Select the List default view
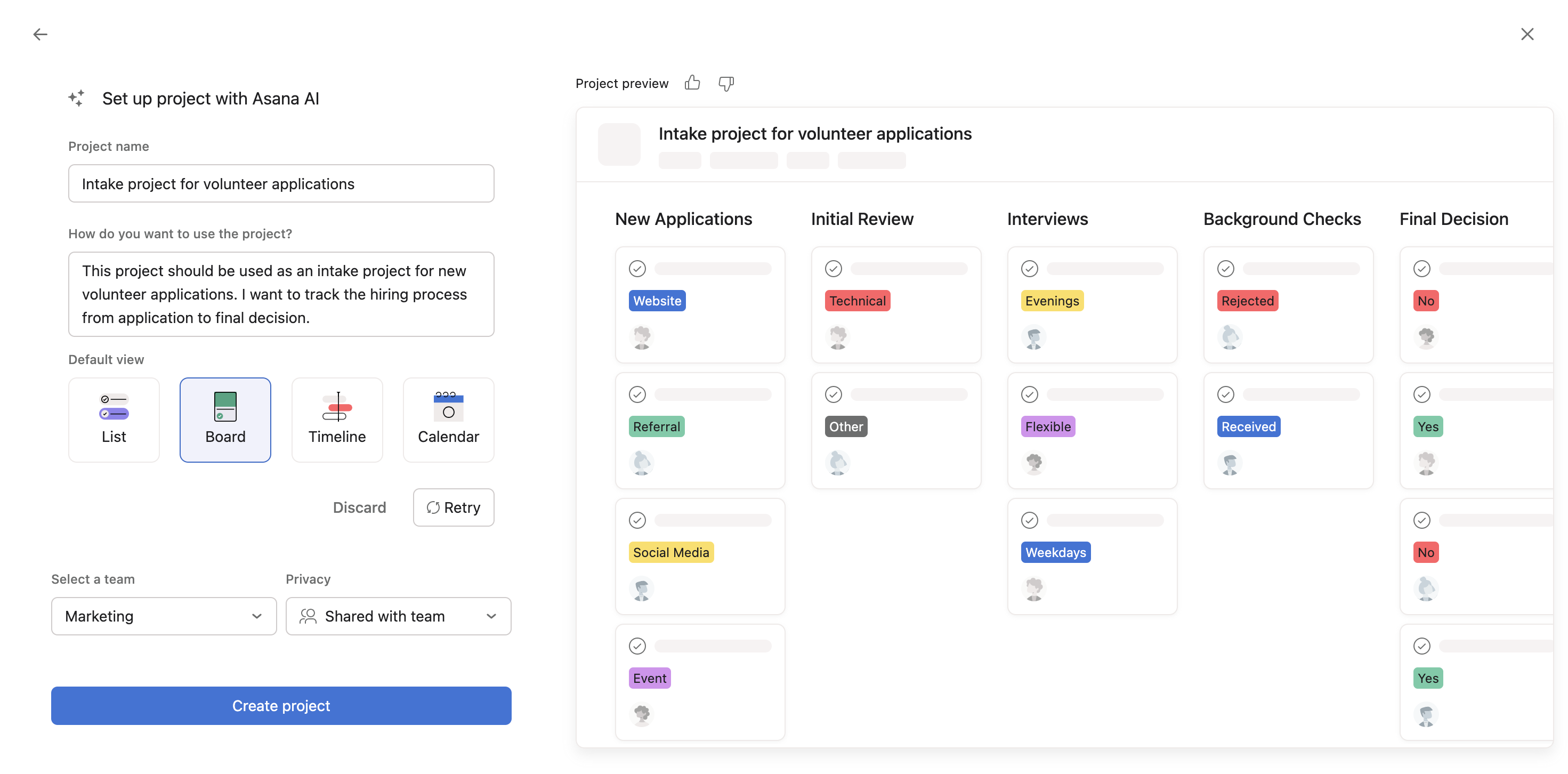This screenshot has height=774, width=1568. click(x=114, y=420)
